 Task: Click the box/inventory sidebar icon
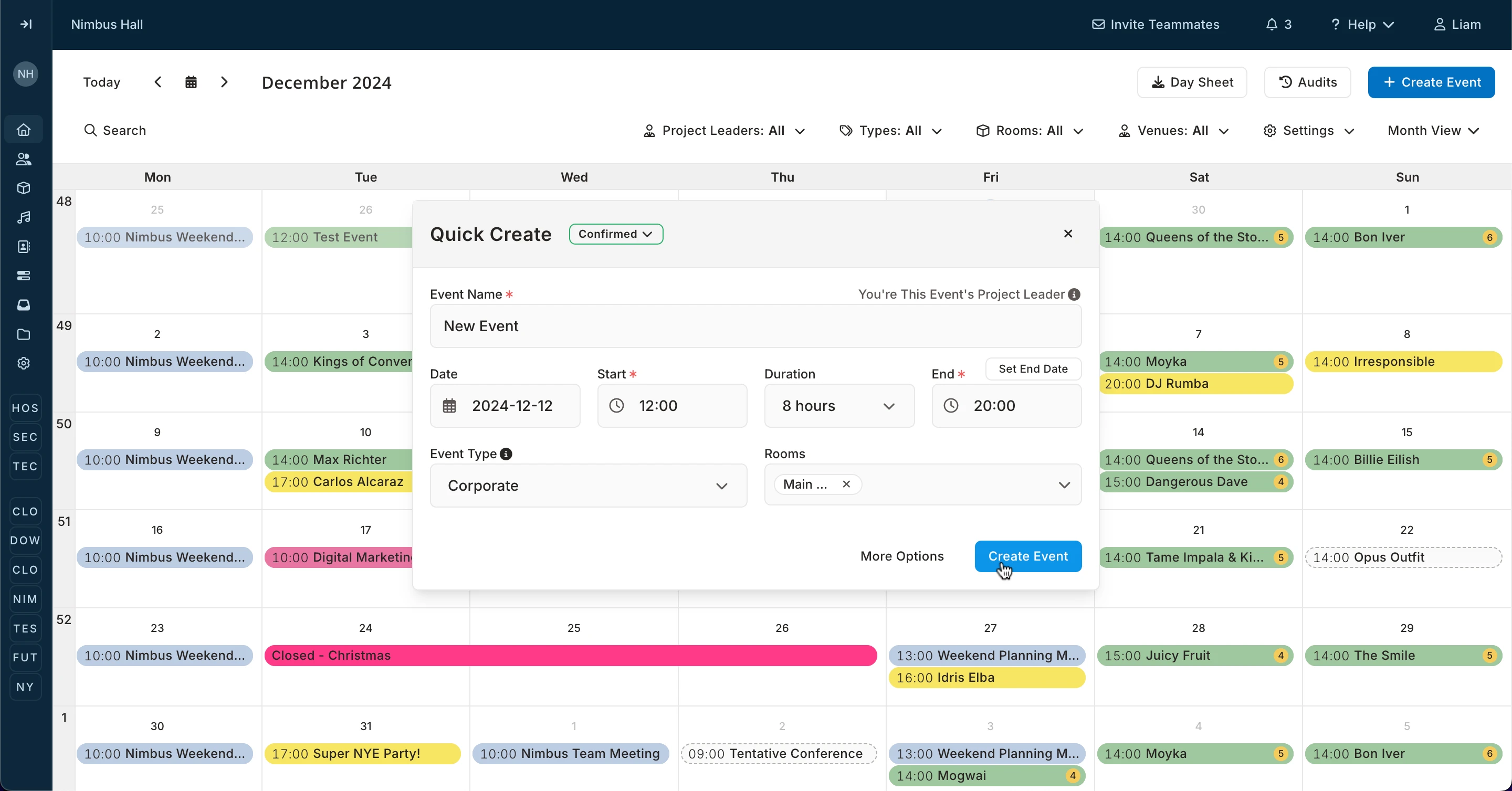point(24,188)
